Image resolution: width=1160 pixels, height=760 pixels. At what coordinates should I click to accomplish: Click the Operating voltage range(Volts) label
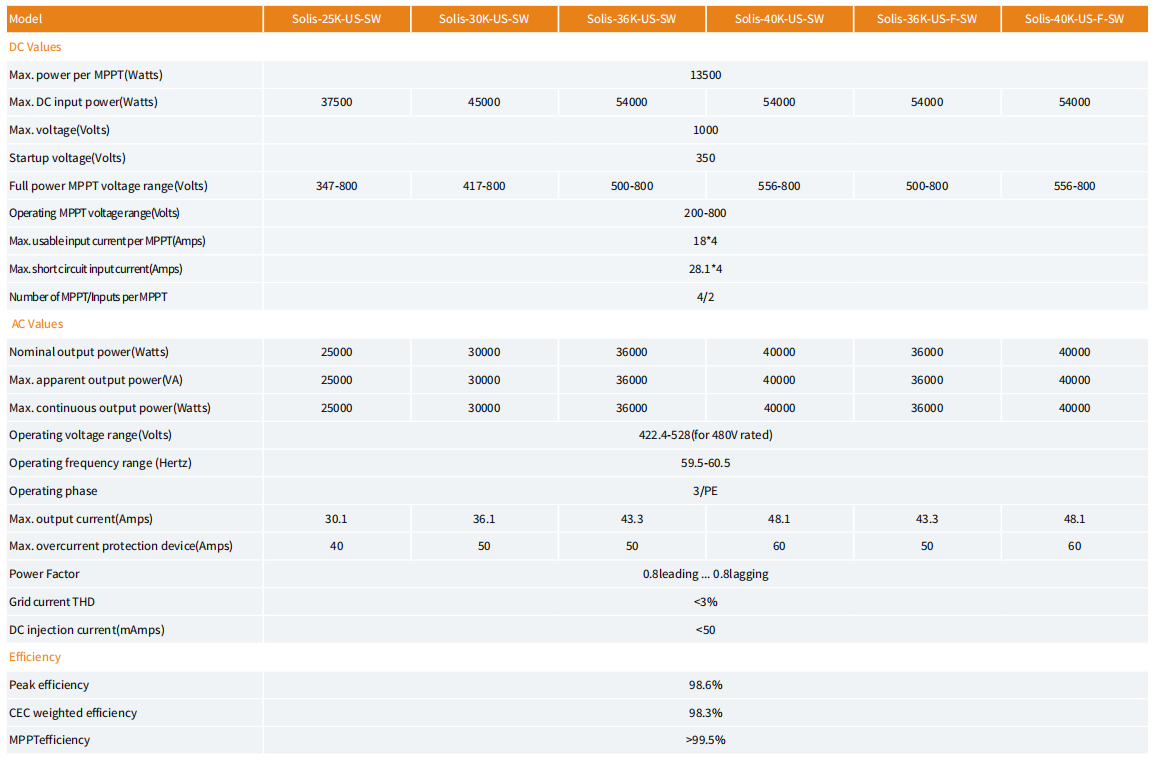[x=90, y=435]
